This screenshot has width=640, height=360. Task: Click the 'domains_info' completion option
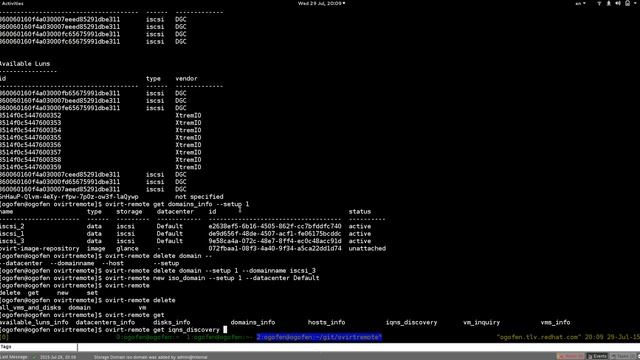253,322
